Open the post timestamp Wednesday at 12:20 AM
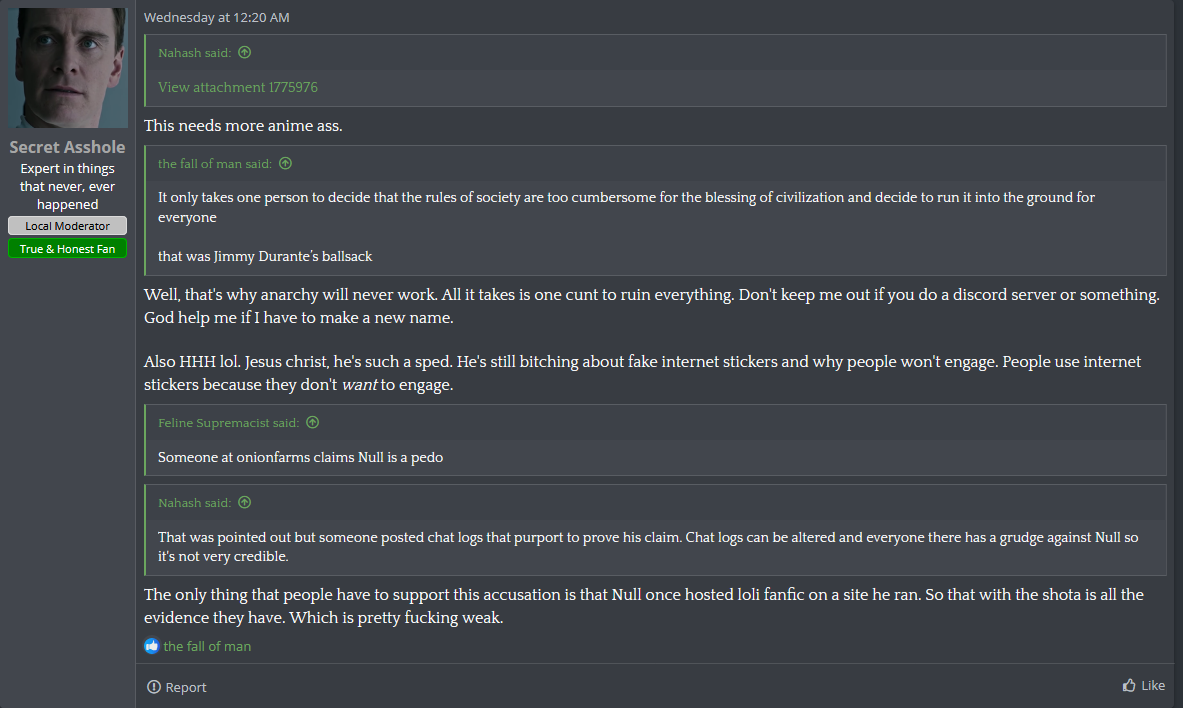This screenshot has height=708, width=1183. (x=217, y=17)
